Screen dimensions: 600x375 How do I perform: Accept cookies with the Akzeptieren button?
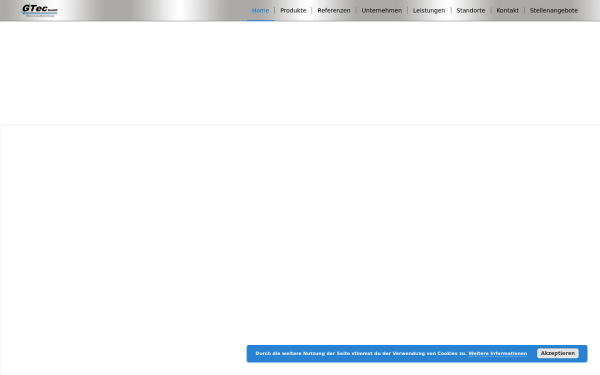click(558, 353)
